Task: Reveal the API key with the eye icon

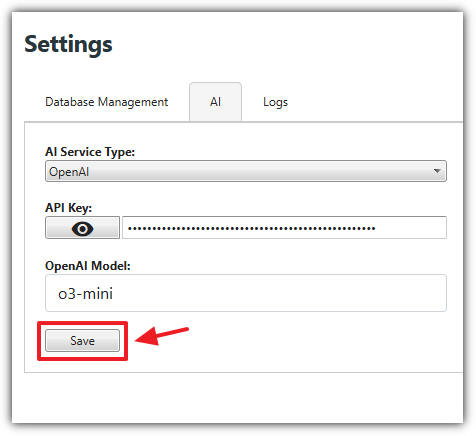Action: (82, 228)
